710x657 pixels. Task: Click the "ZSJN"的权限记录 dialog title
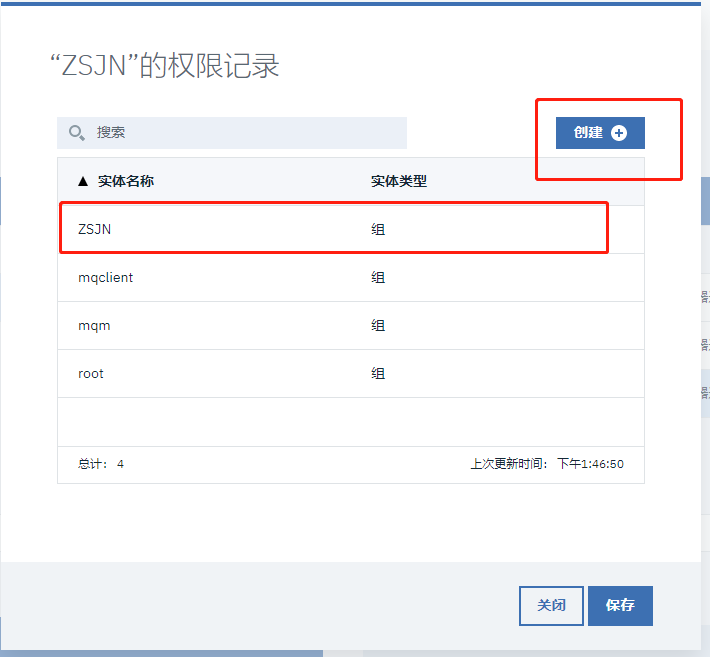(x=164, y=67)
